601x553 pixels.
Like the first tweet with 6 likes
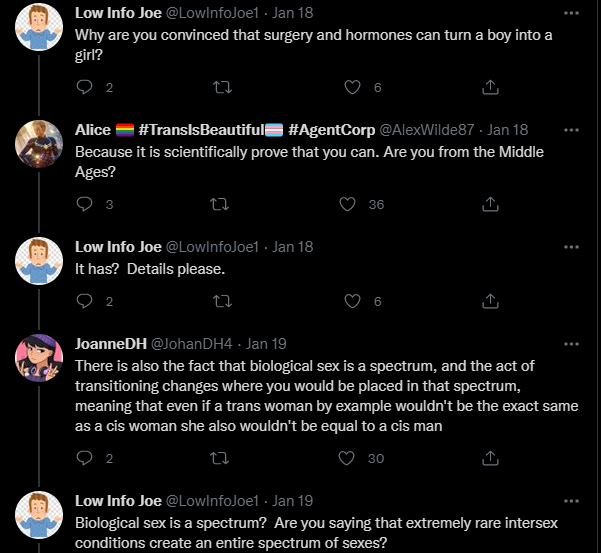(352, 87)
